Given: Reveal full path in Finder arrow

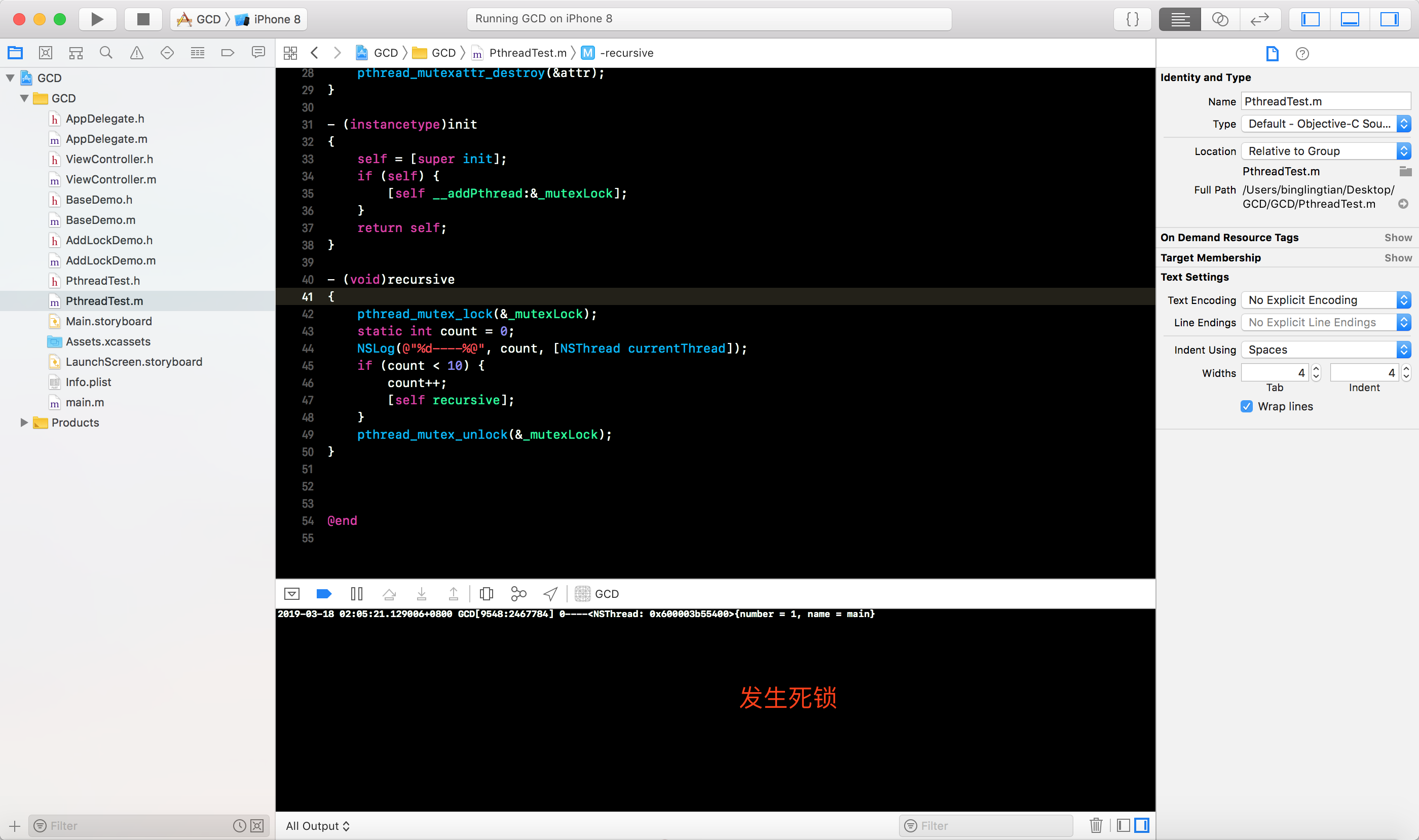Looking at the screenshot, I should (1403, 204).
